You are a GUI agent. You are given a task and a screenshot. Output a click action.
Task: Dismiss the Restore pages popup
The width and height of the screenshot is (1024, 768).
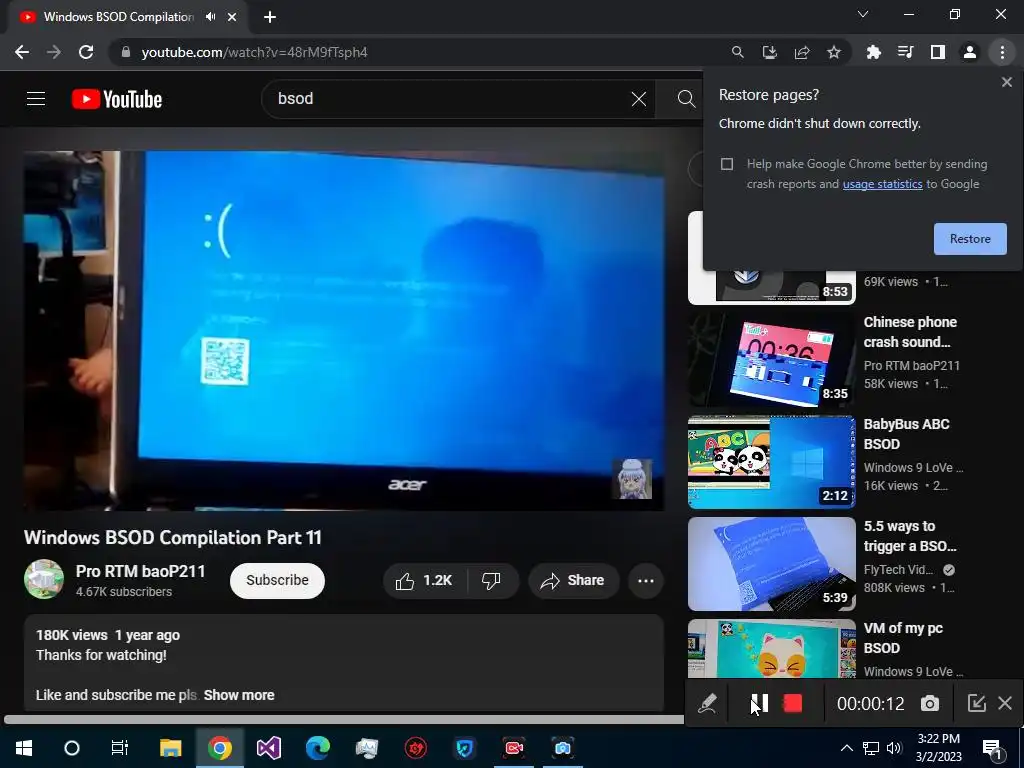coord(1006,82)
